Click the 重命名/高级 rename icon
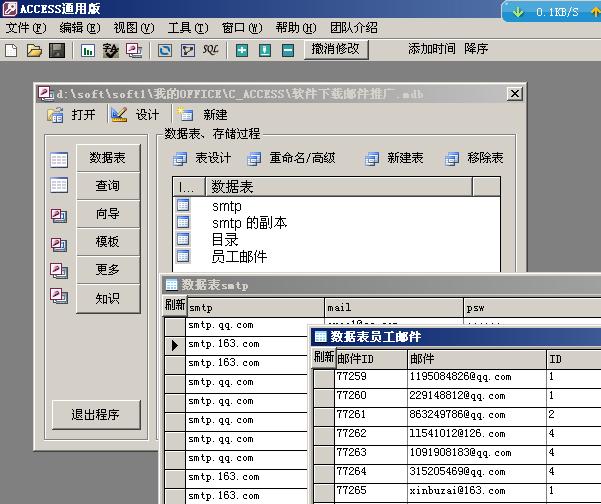The image size is (601, 504). [x=254, y=159]
